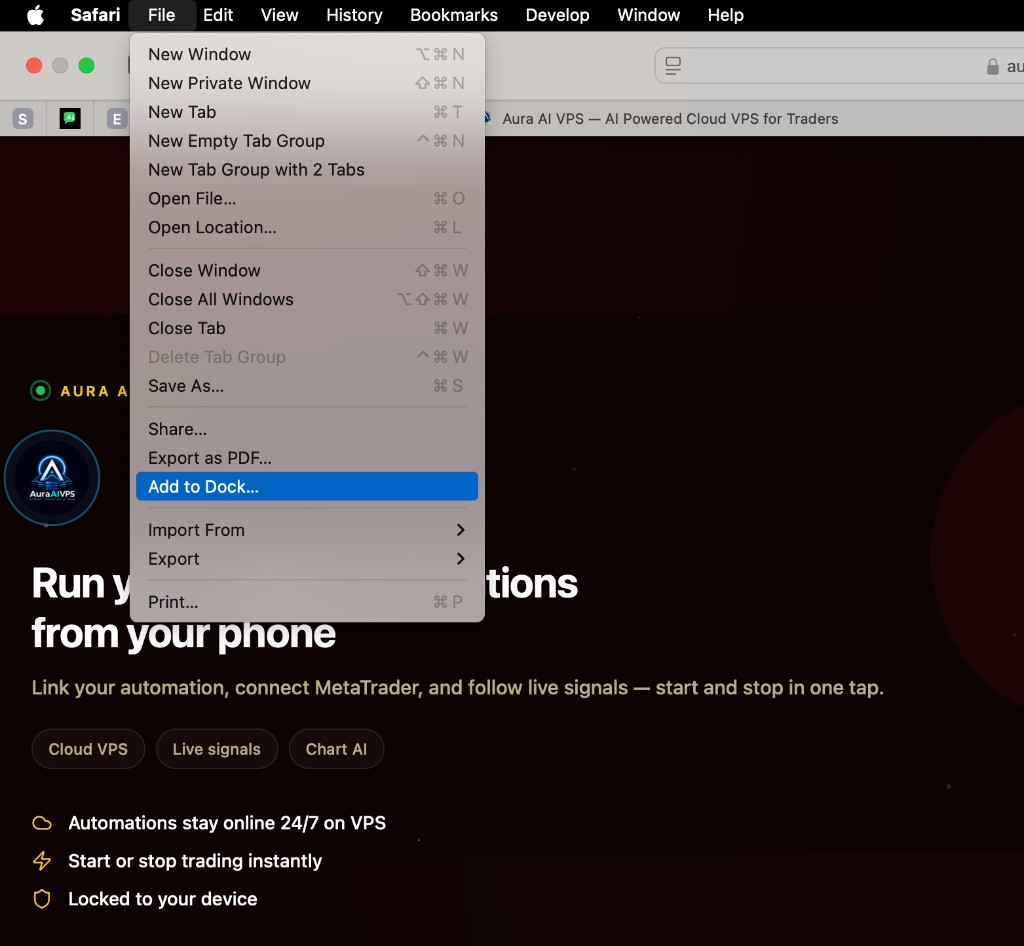Click the green fullscreen window button
This screenshot has height=946, width=1024.
point(86,65)
